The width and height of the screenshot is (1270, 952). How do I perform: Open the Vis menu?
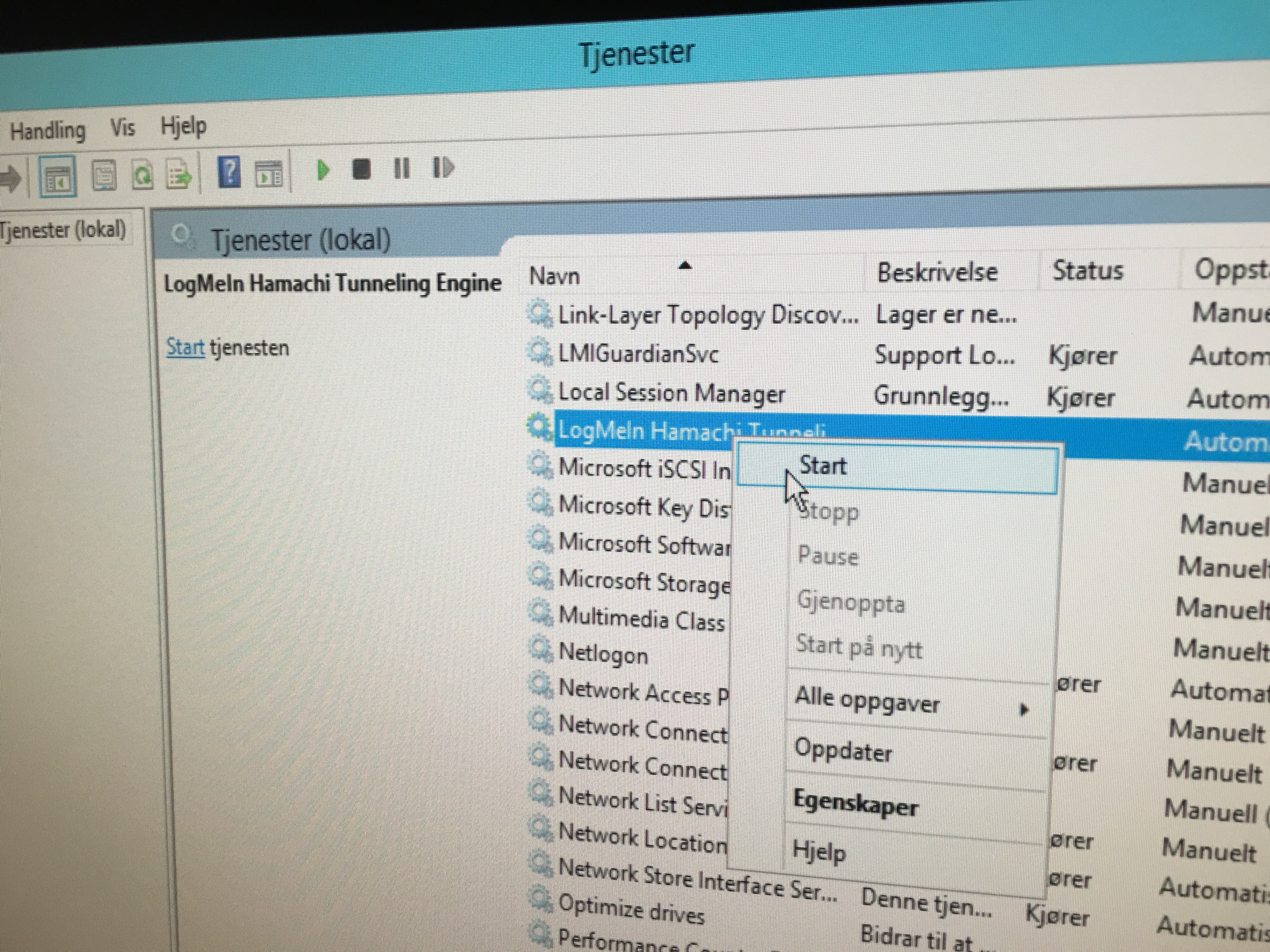[122, 127]
